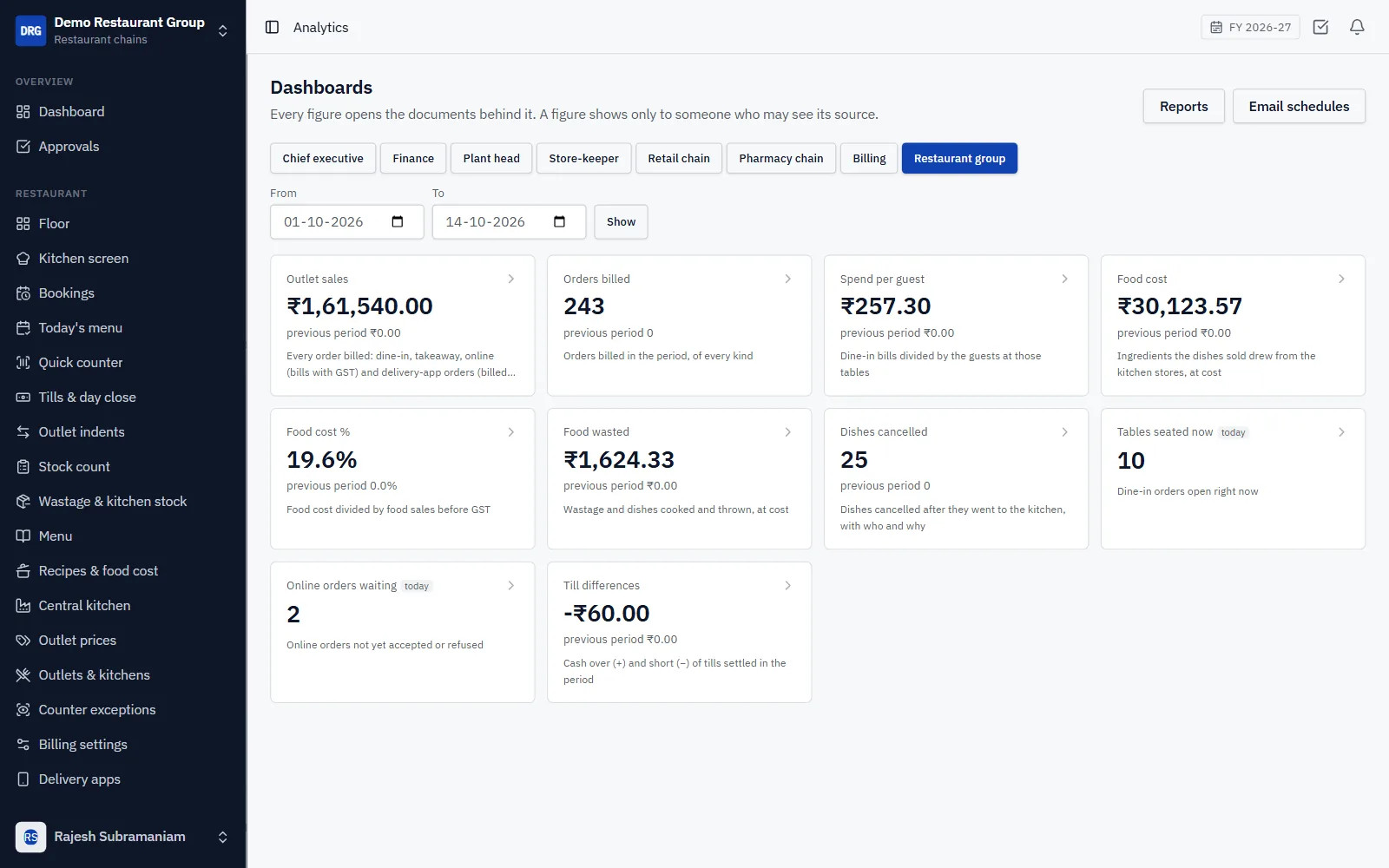Select the Restaurant group tab
The height and width of the screenshot is (868, 1389).
[x=959, y=158]
